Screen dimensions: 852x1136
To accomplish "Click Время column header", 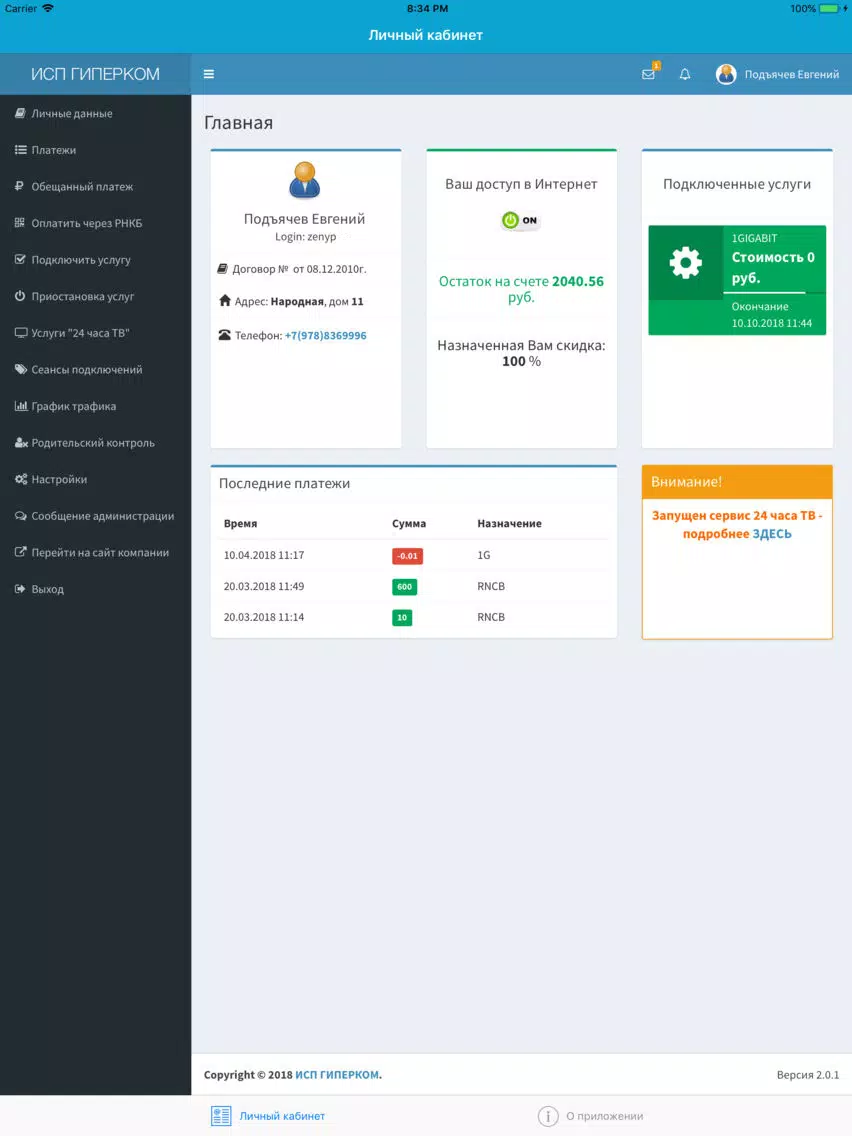I will pos(241,524).
